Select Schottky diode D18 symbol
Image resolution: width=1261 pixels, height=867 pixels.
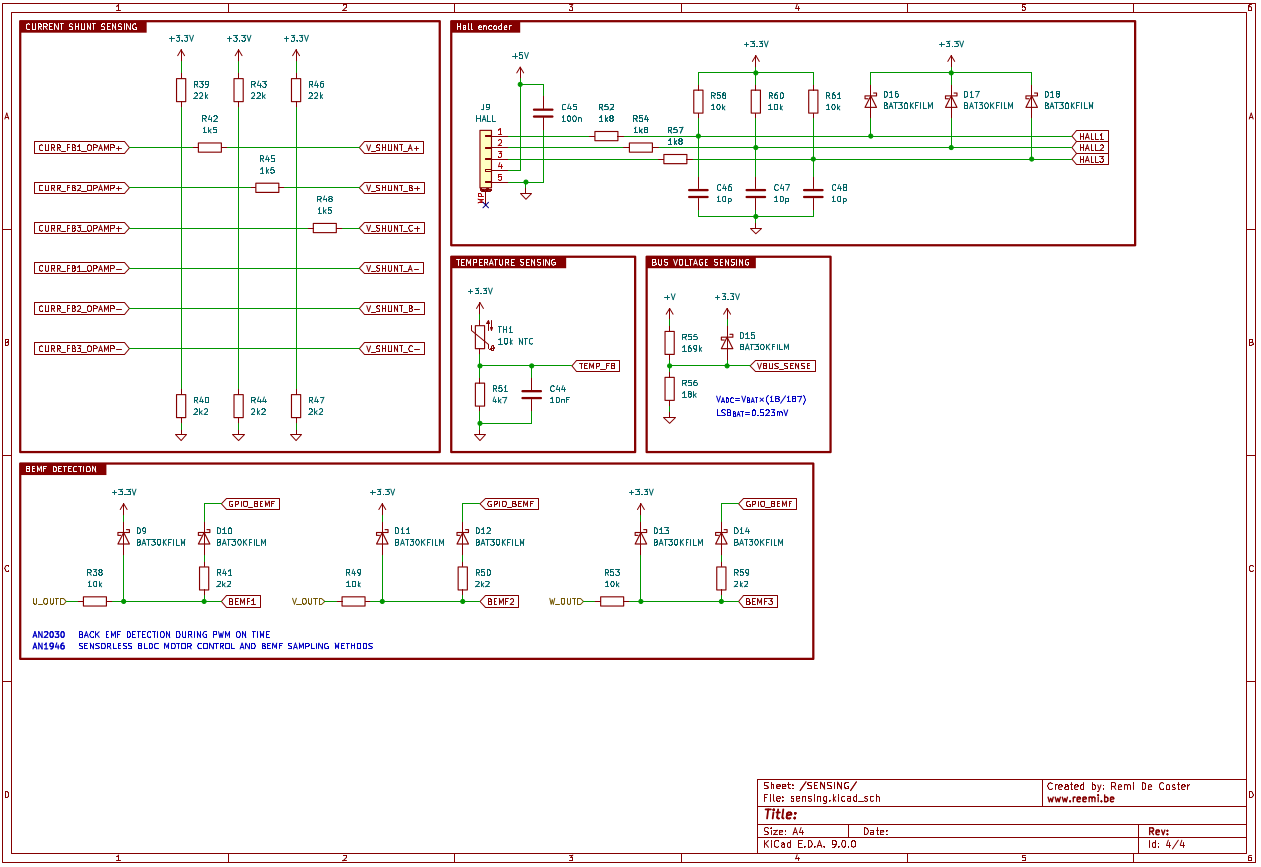coord(1031,101)
